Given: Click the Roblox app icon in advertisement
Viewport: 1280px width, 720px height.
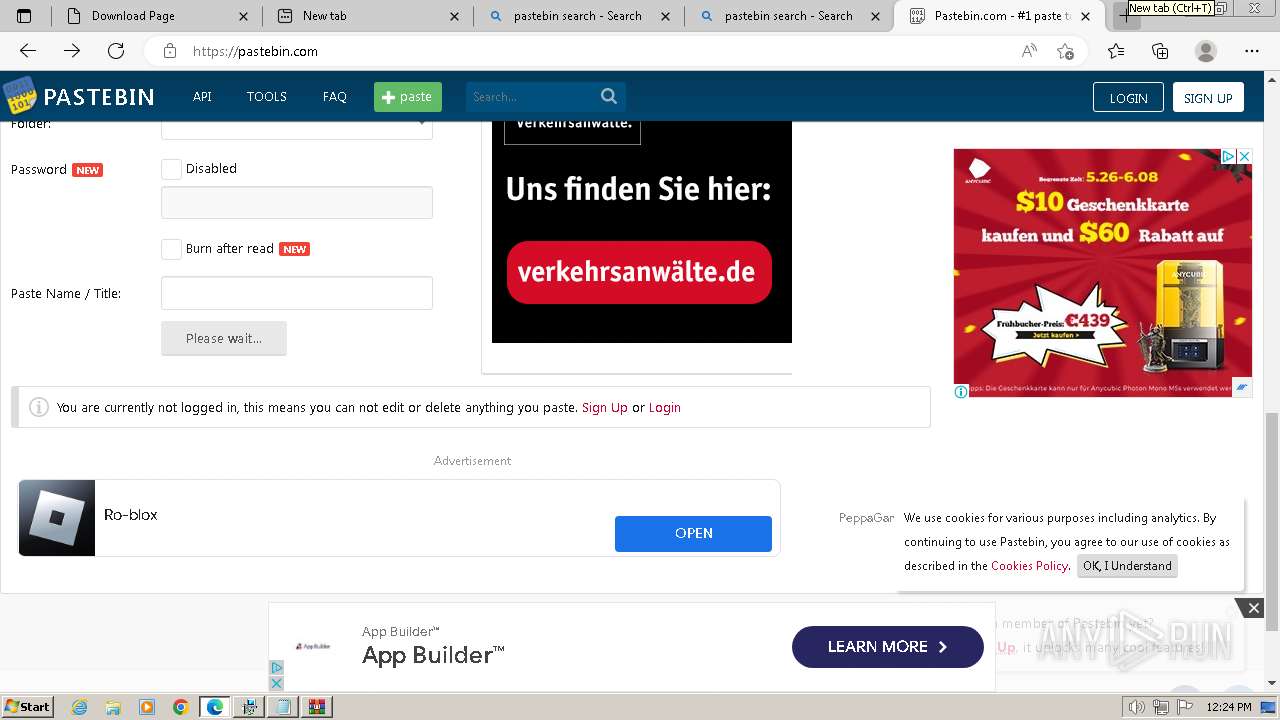Looking at the screenshot, I should [x=57, y=518].
